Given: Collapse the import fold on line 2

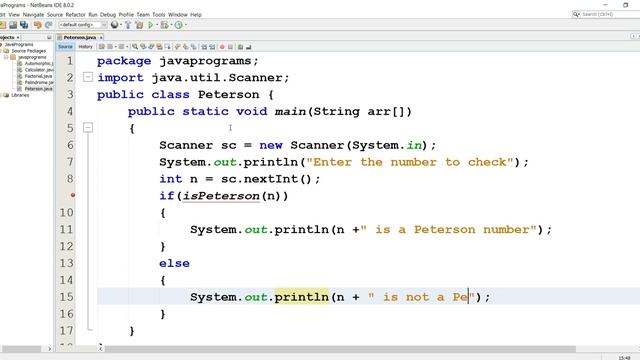Looking at the screenshot, I should coord(88,77).
